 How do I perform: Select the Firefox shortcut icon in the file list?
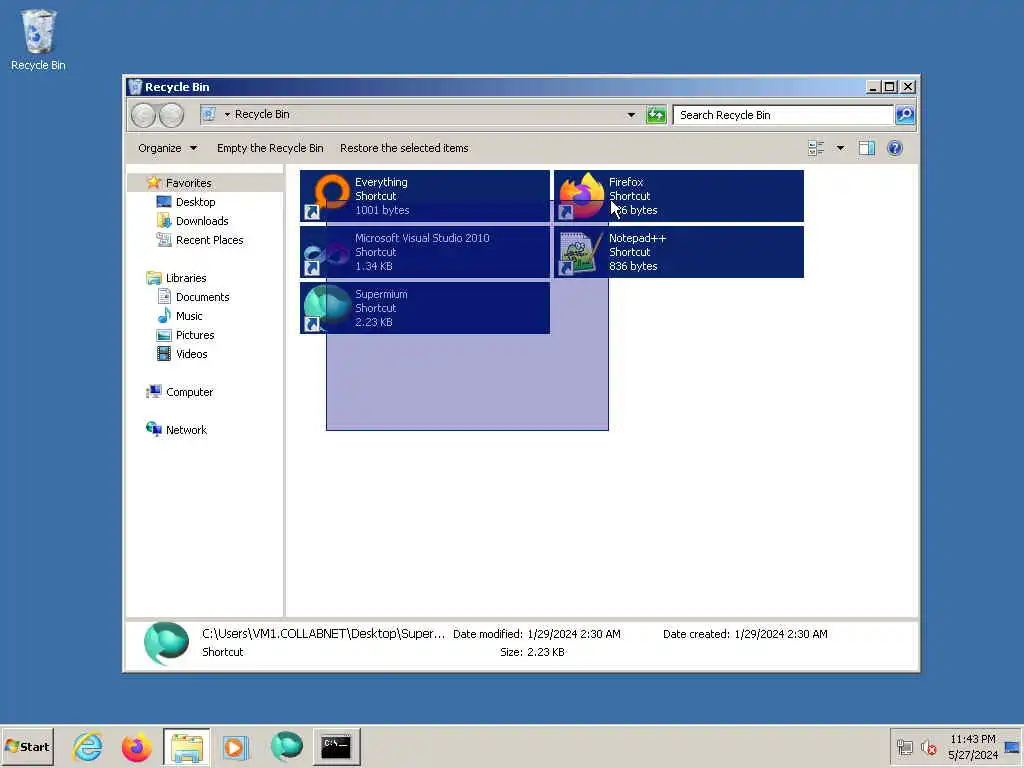[x=581, y=196]
